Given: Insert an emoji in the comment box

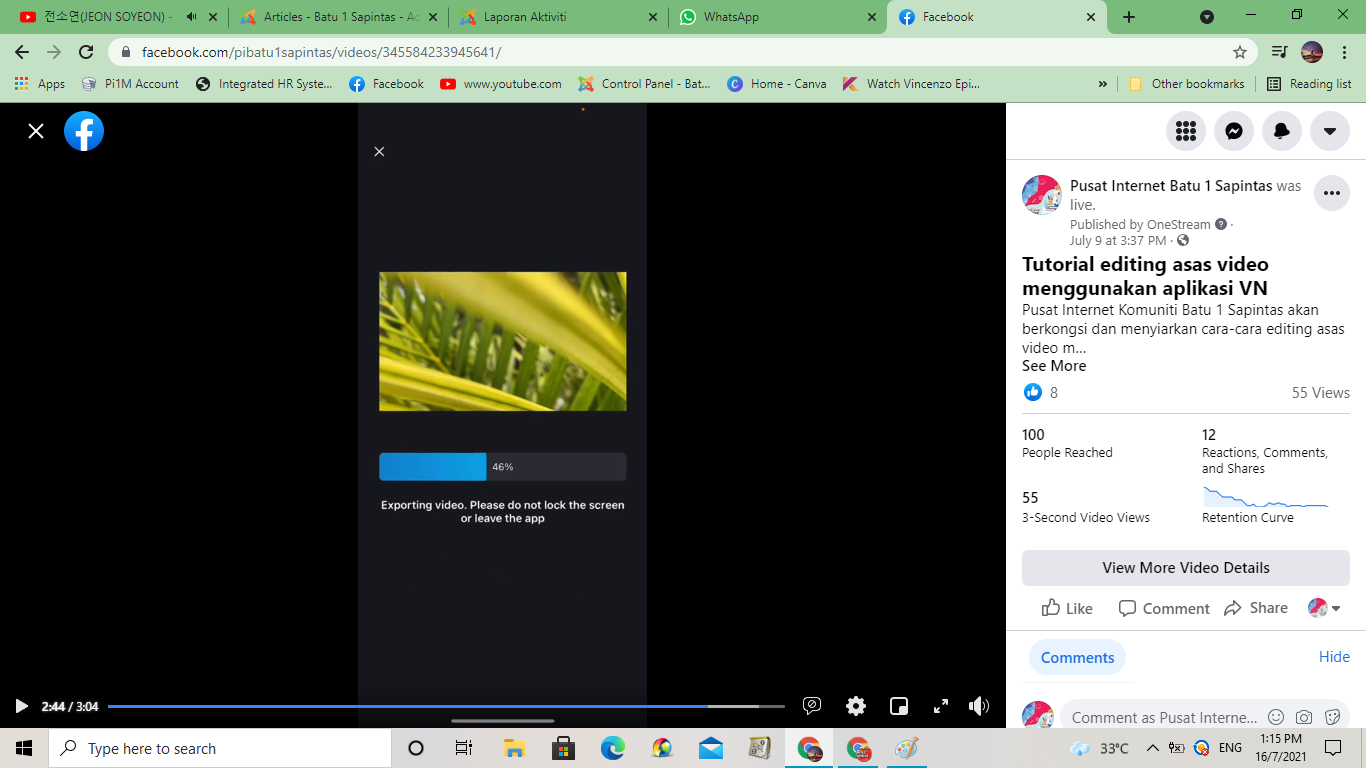Looking at the screenshot, I should [x=1276, y=717].
